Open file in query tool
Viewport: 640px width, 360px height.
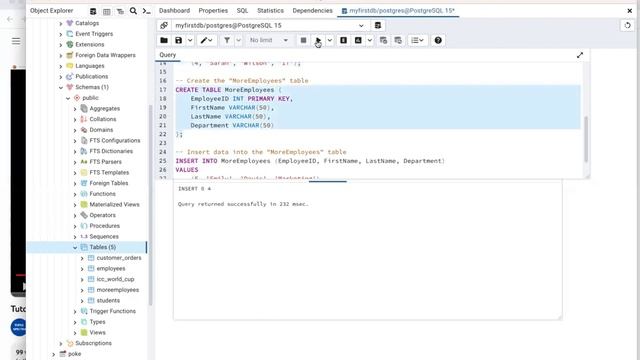[x=164, y=40]
